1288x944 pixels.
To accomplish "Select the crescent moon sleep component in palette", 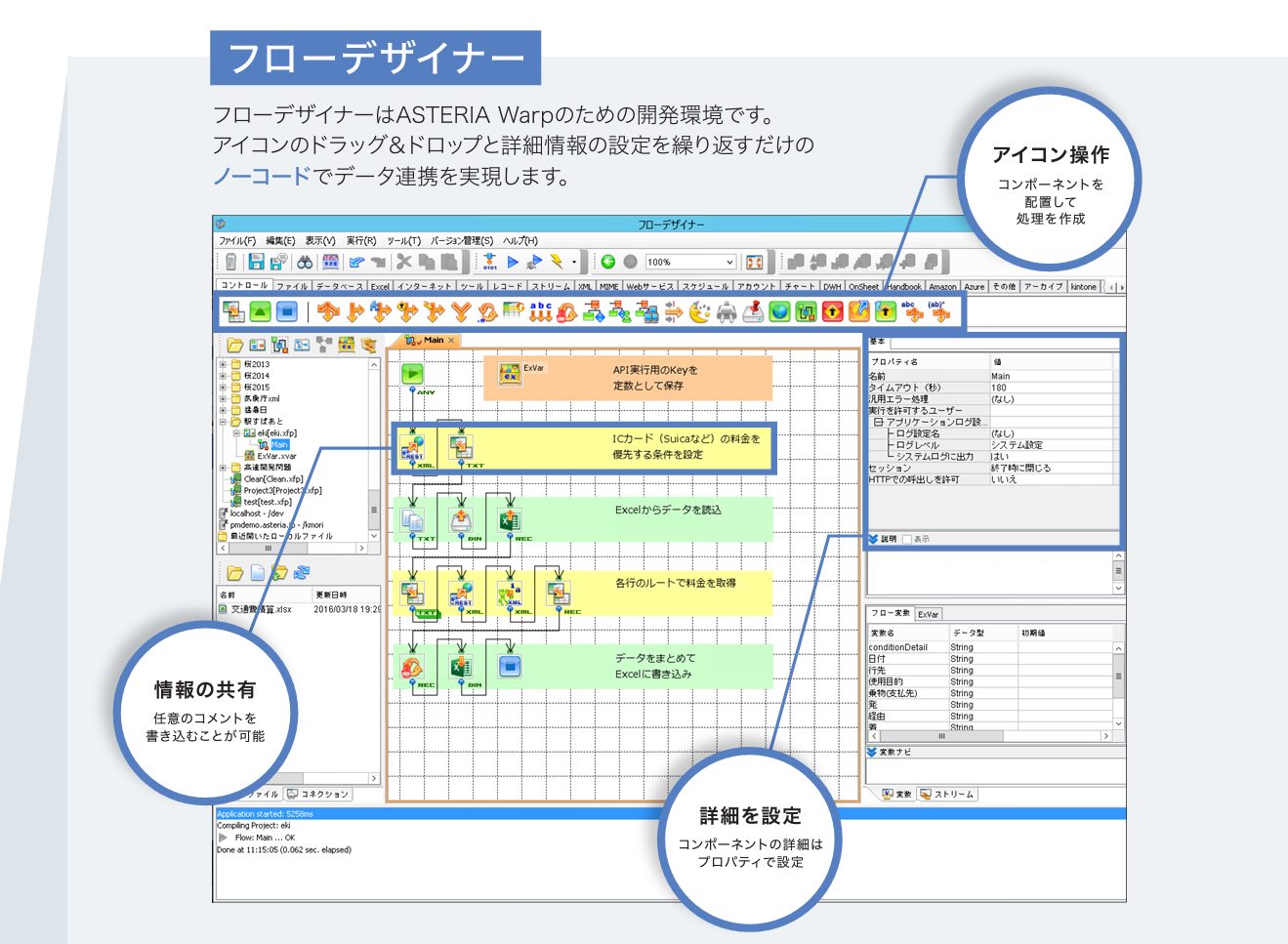I will (x=699, y=311).
